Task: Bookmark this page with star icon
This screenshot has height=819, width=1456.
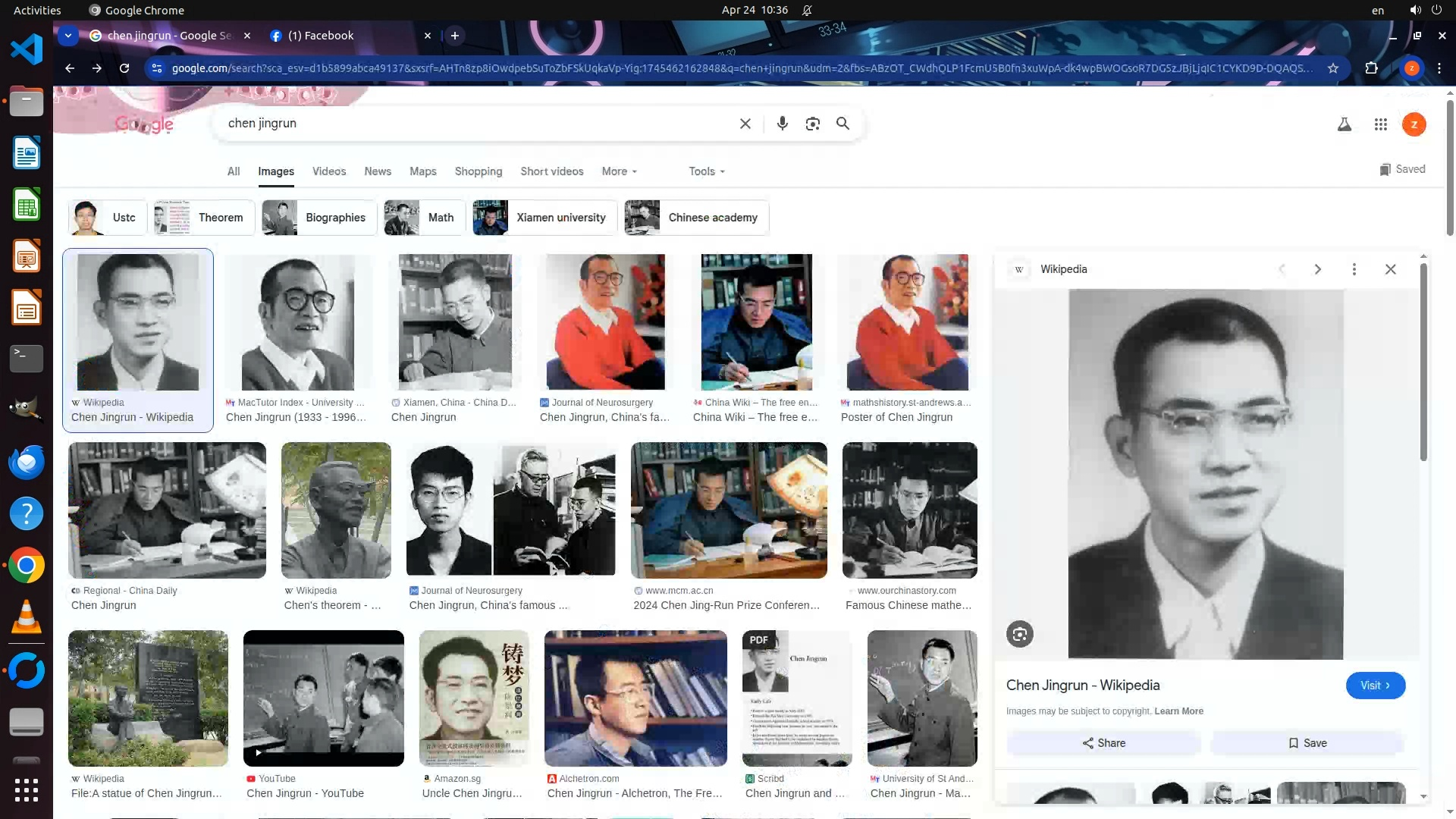Action: tap(1332, 68)
